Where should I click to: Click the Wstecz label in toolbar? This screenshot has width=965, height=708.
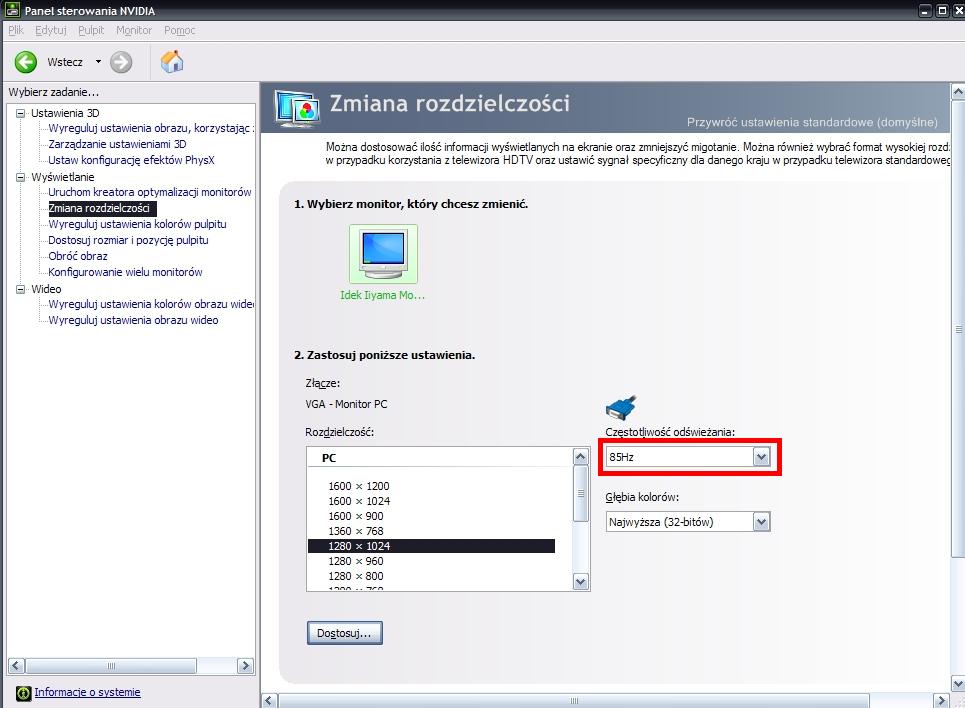[x=65, y=62]
